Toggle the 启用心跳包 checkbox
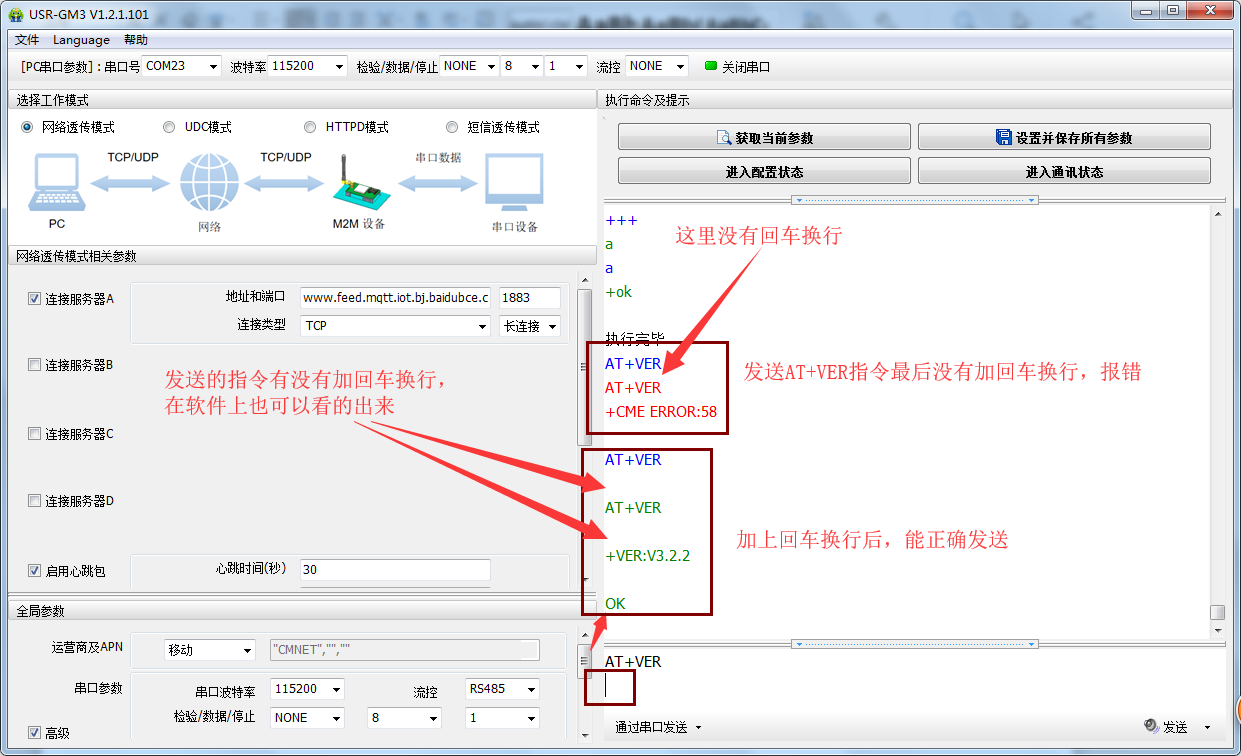 (35, 571)
